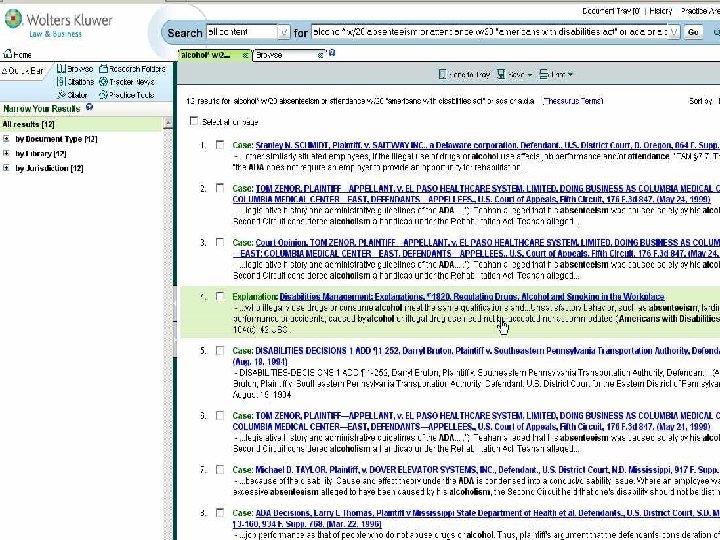Open Research Folders
This screenshot has width=720, height=540.
pyautogui.click(x=132, y=69)
